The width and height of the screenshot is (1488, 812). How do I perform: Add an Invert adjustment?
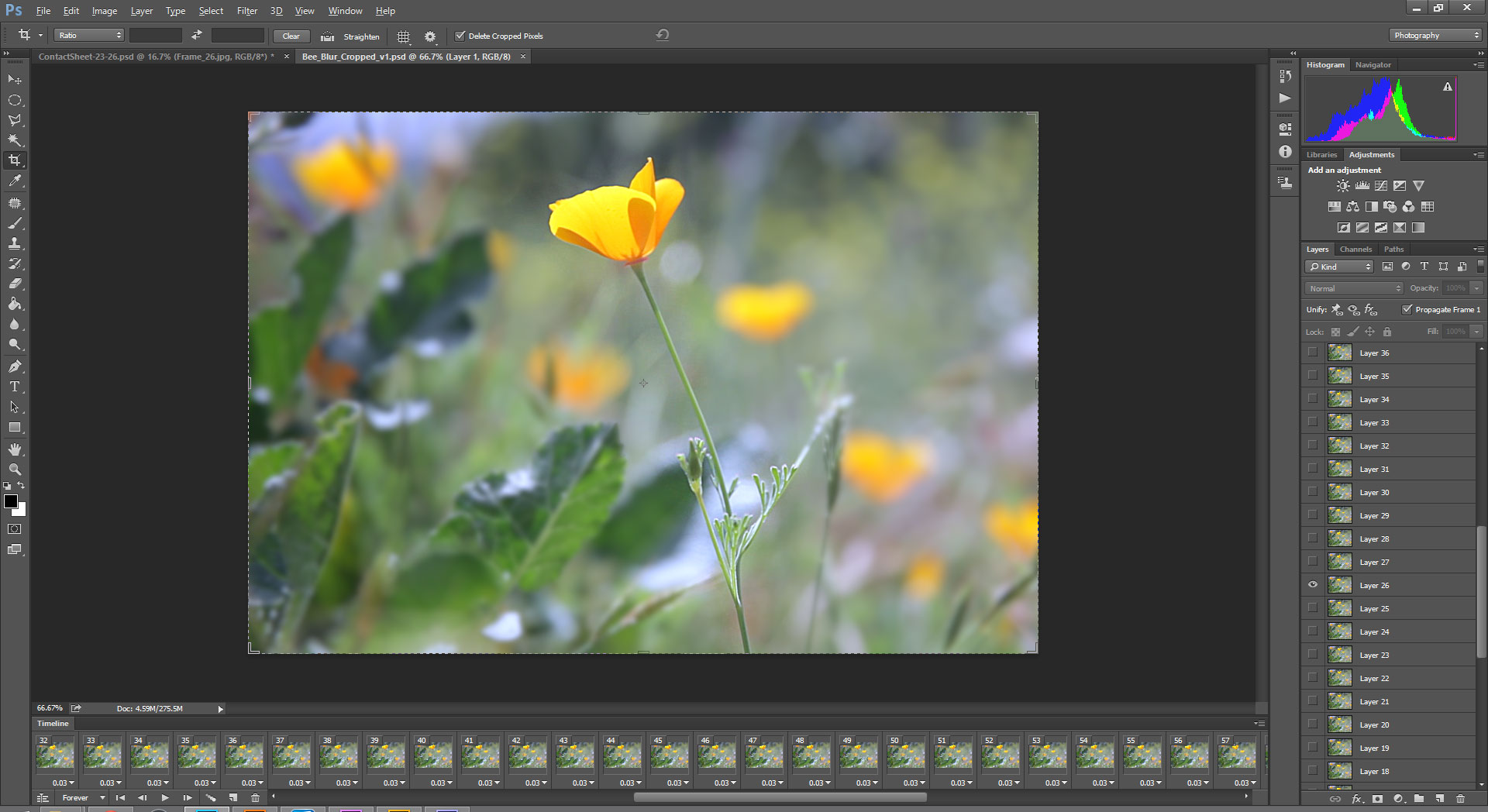point(1343,228)
